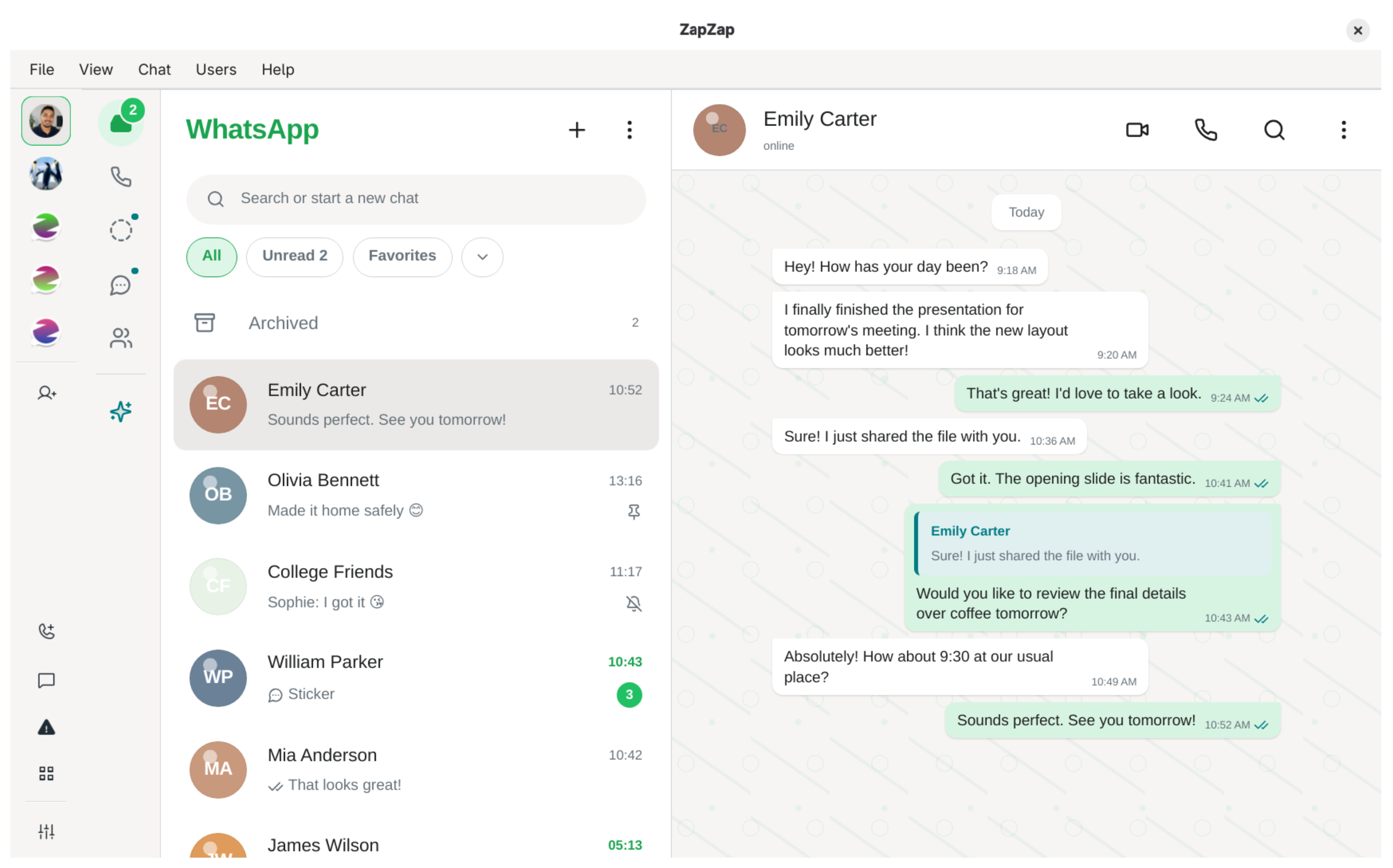Open the William Parker chat

coord(416,678)
